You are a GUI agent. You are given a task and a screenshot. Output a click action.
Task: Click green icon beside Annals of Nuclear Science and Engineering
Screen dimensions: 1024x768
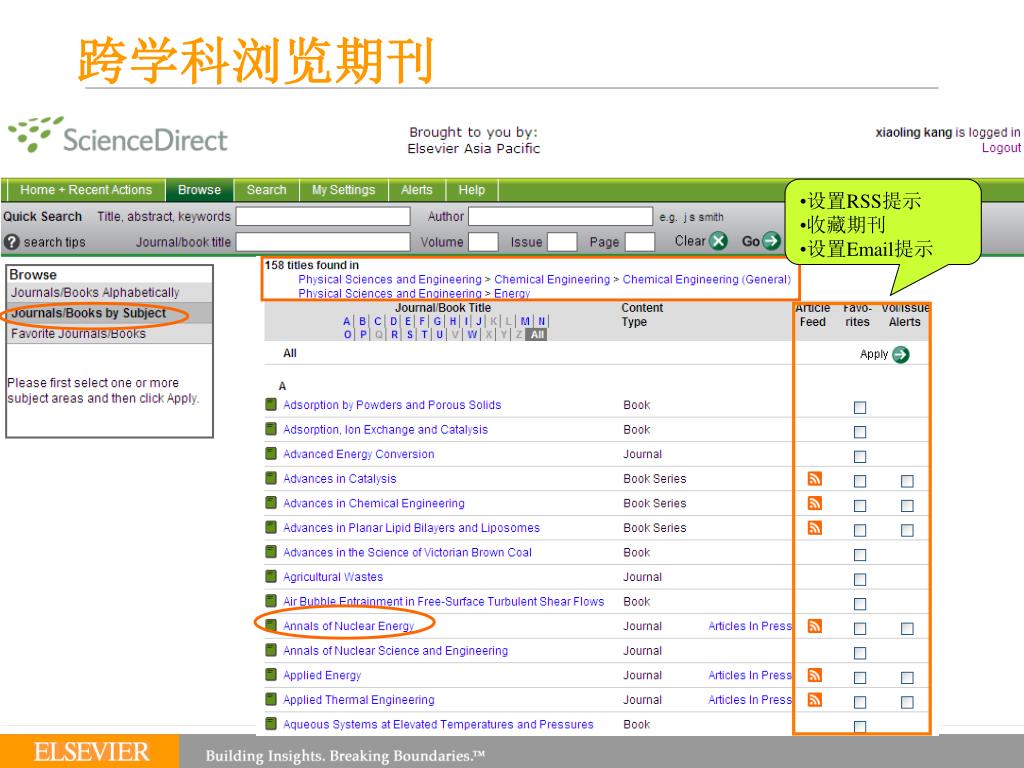tap(271, 650)
